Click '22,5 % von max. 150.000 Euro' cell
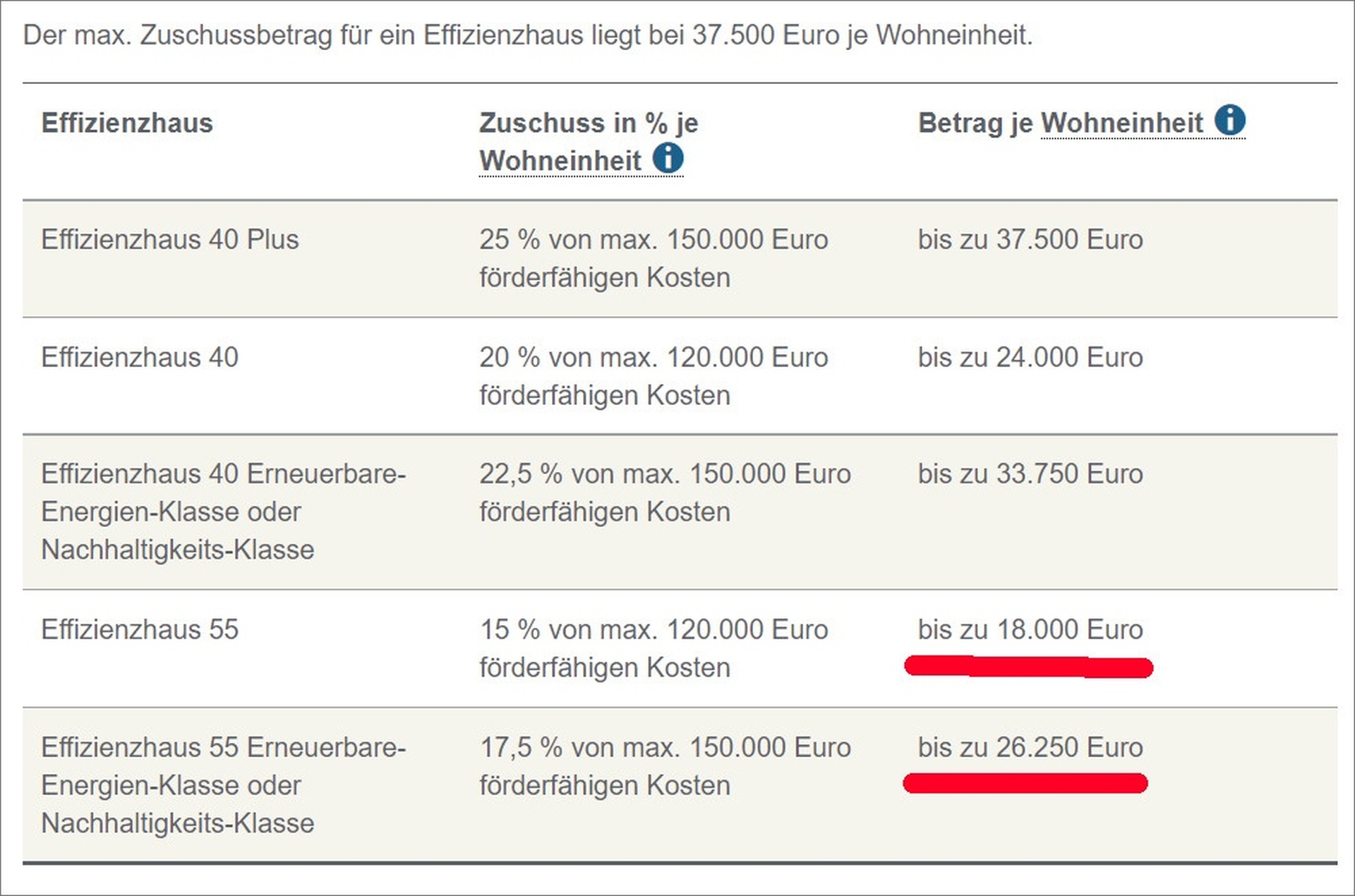This screenshot has width=1355, height=896. point(665,492)
